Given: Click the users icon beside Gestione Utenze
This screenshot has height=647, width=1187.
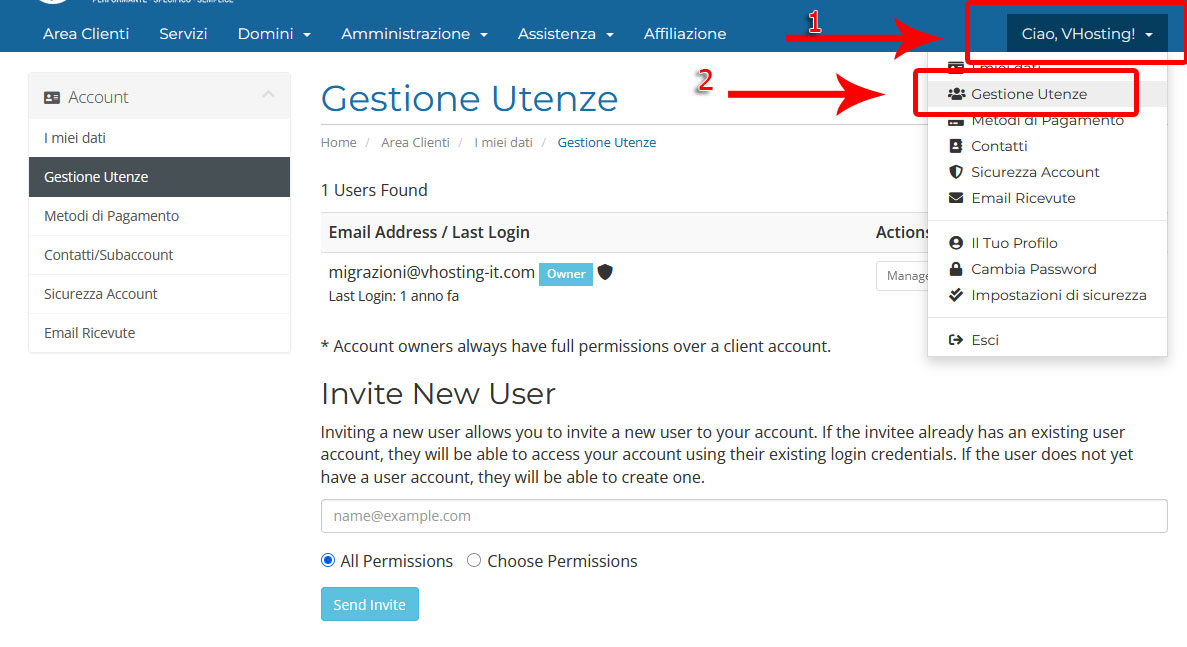Looking at the screenshot, I should 956,94.
